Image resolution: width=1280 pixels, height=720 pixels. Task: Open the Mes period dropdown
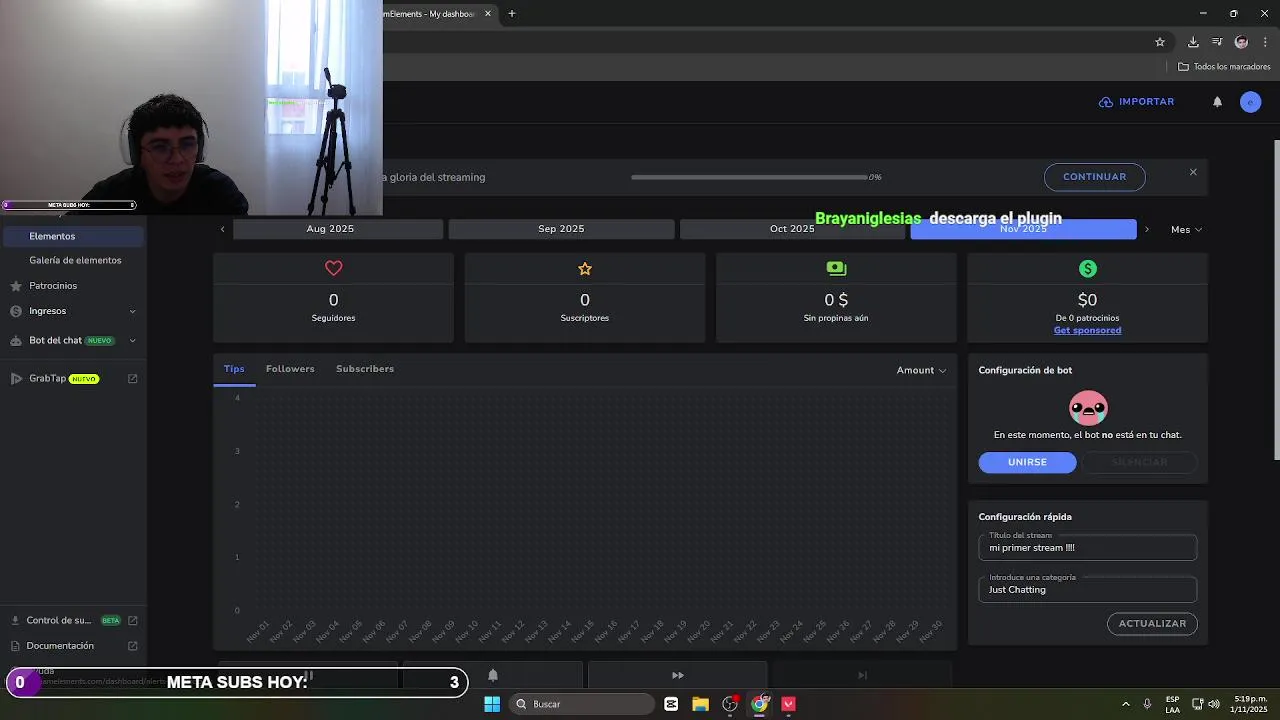pos(1186,229)
